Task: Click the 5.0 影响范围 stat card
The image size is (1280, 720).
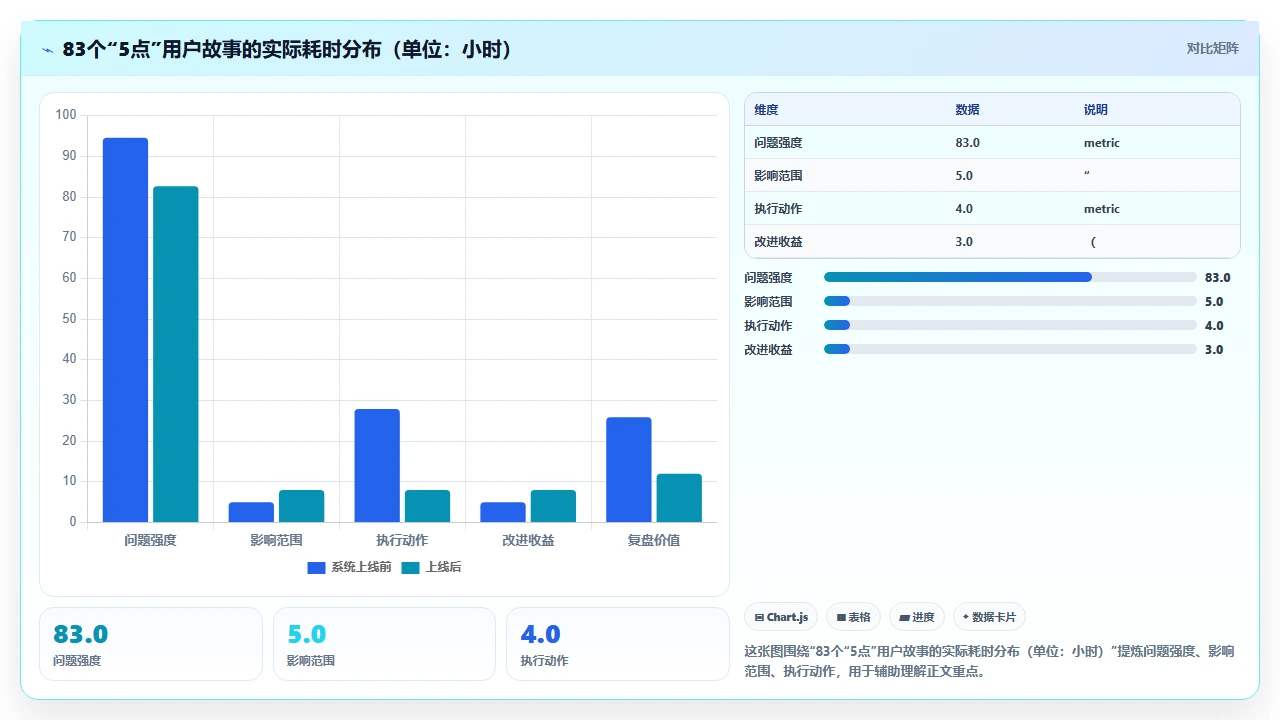Action: coord(384,644)
